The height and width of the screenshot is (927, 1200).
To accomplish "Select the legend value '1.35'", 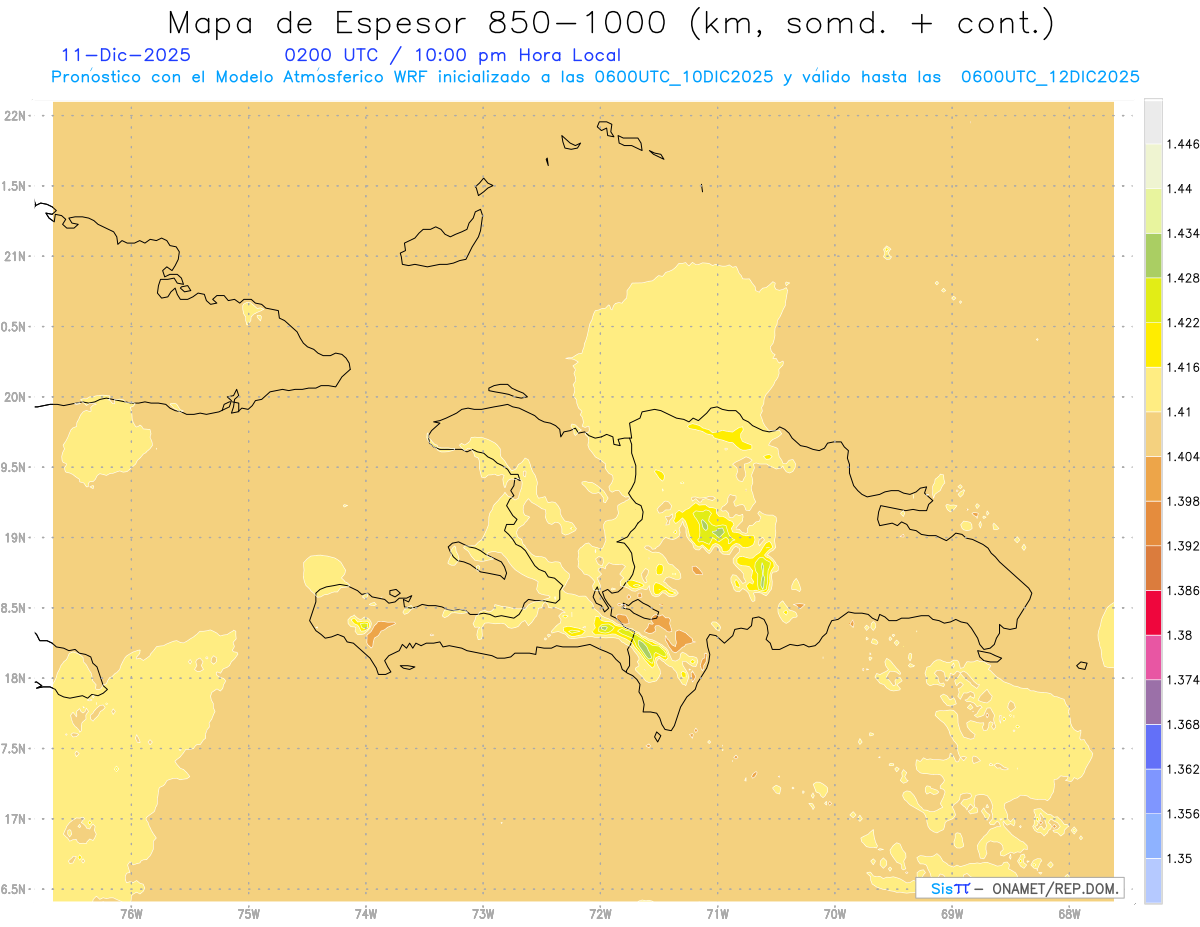I will (x=1180, y=858).
